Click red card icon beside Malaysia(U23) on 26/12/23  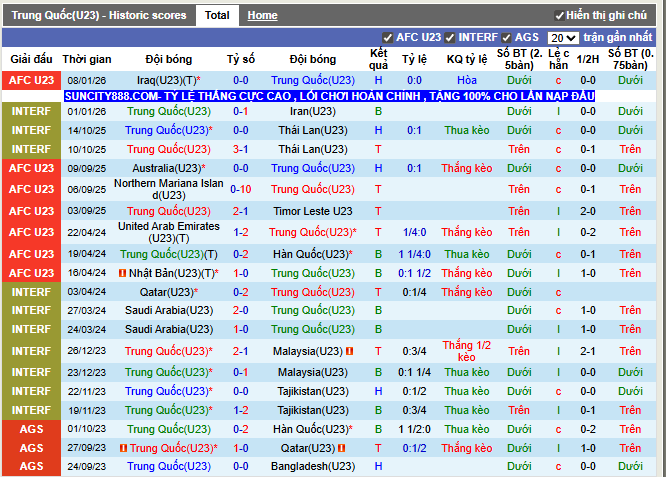click(350, 351)
